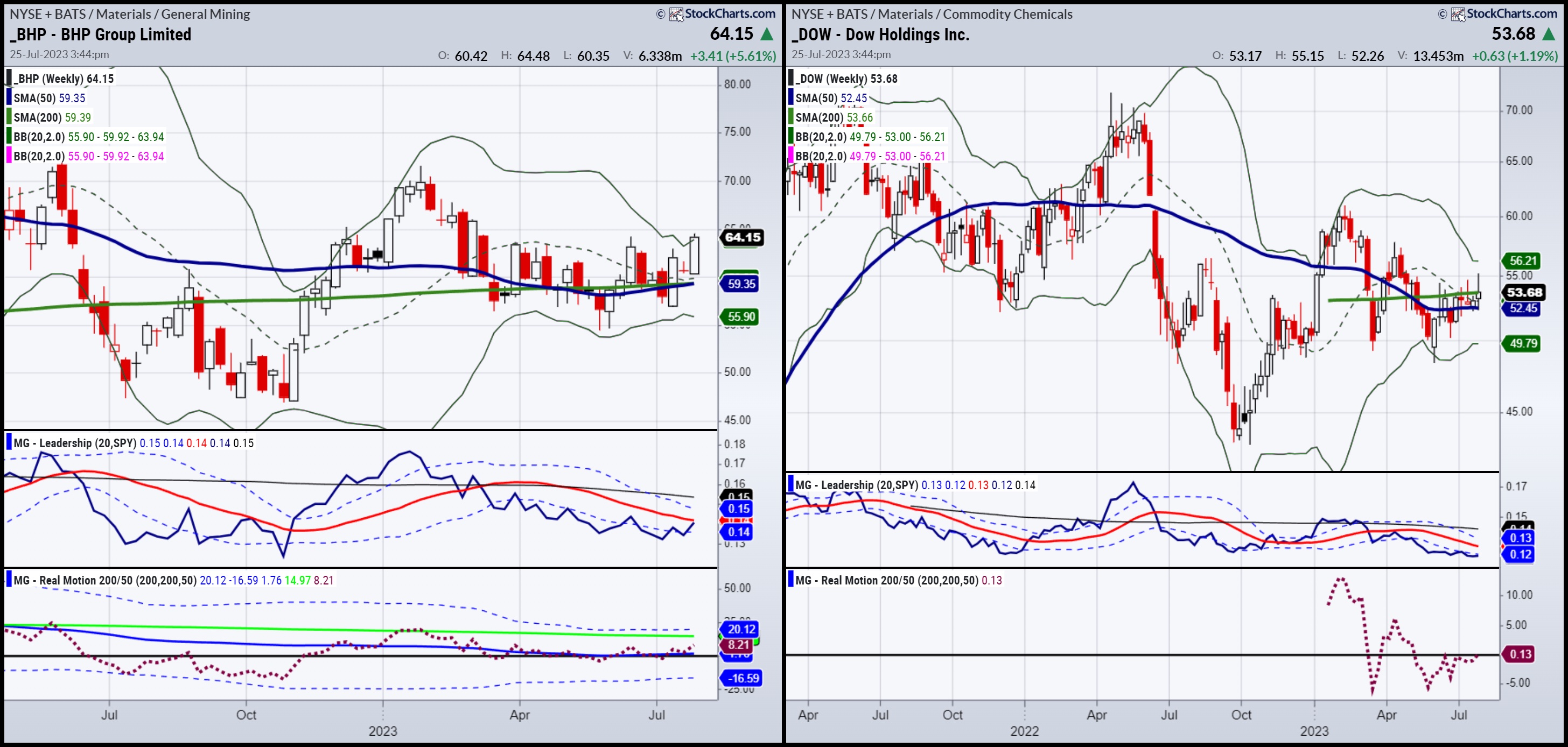Click the 64.15 current price tag on BHP axis

click(742, 237)
